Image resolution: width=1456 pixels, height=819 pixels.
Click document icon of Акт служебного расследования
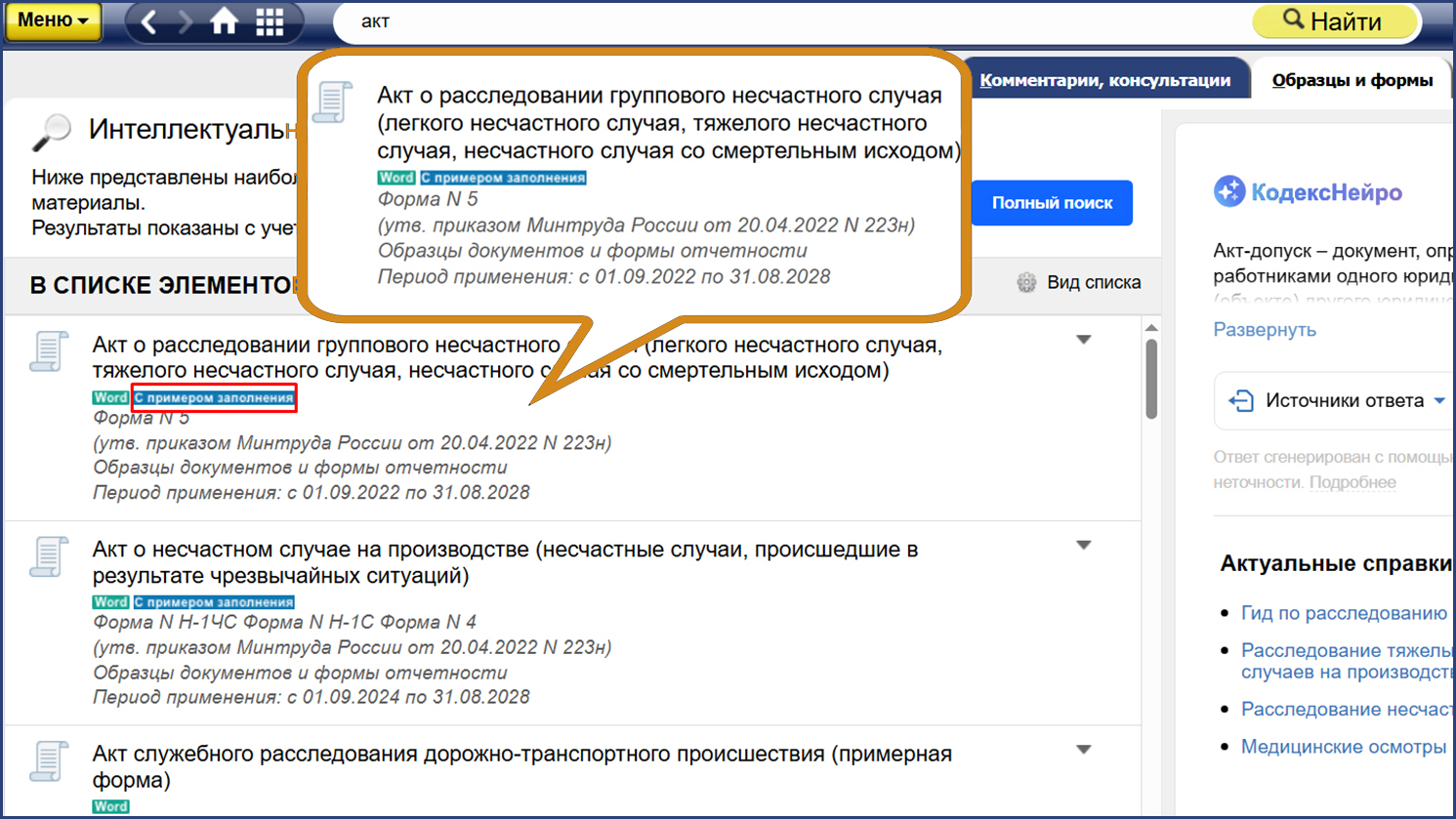click(x=49, y=761)
